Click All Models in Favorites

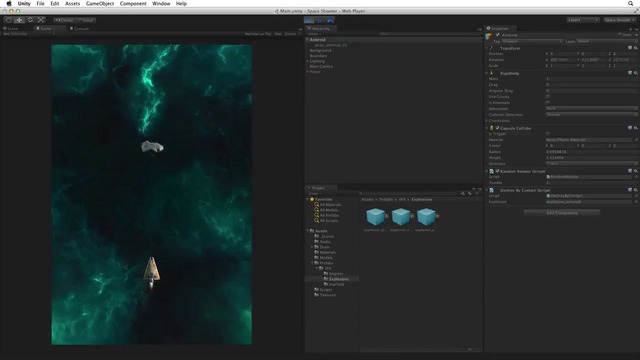(x=329, y=210)
